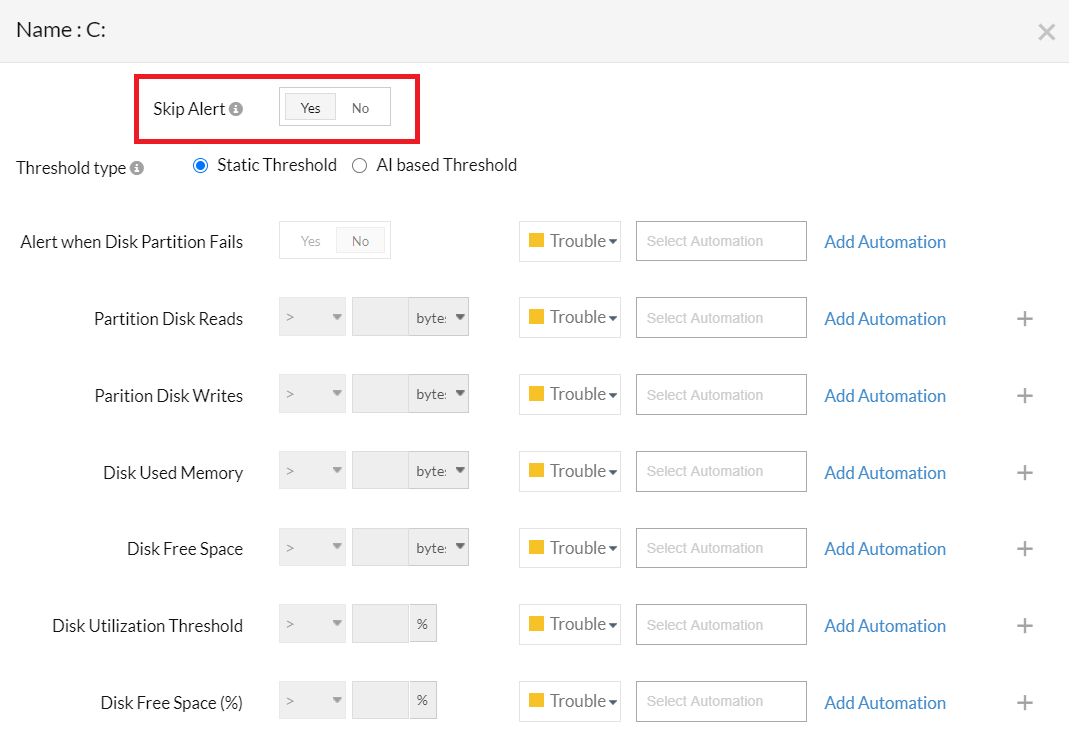Set Skip Alert to No
The image size is (1069, 750).
click(360, 108)
